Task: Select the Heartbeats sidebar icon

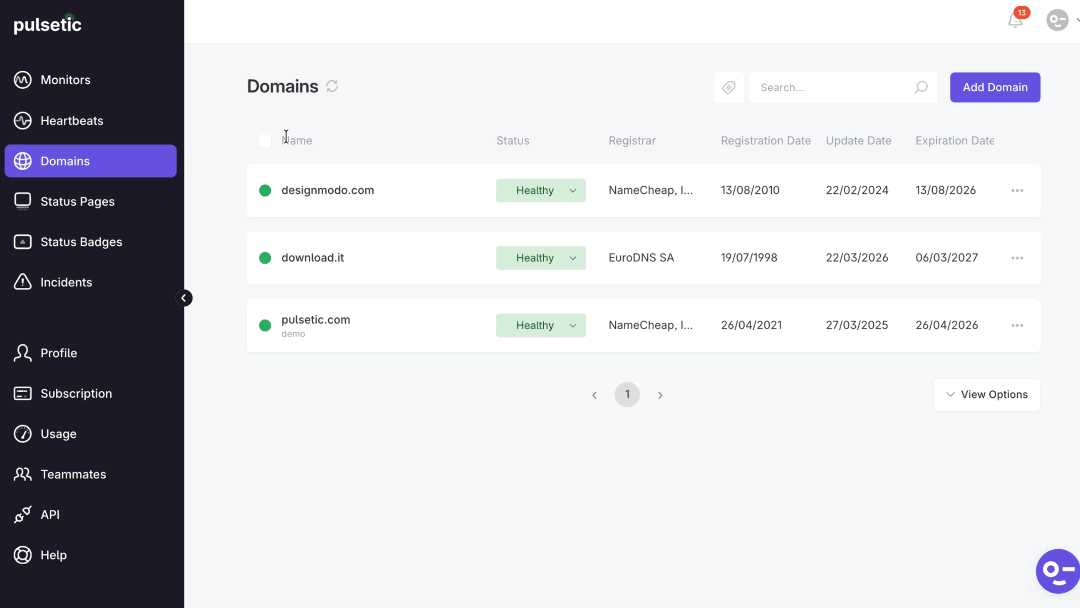Action: (x=22, y=120)
